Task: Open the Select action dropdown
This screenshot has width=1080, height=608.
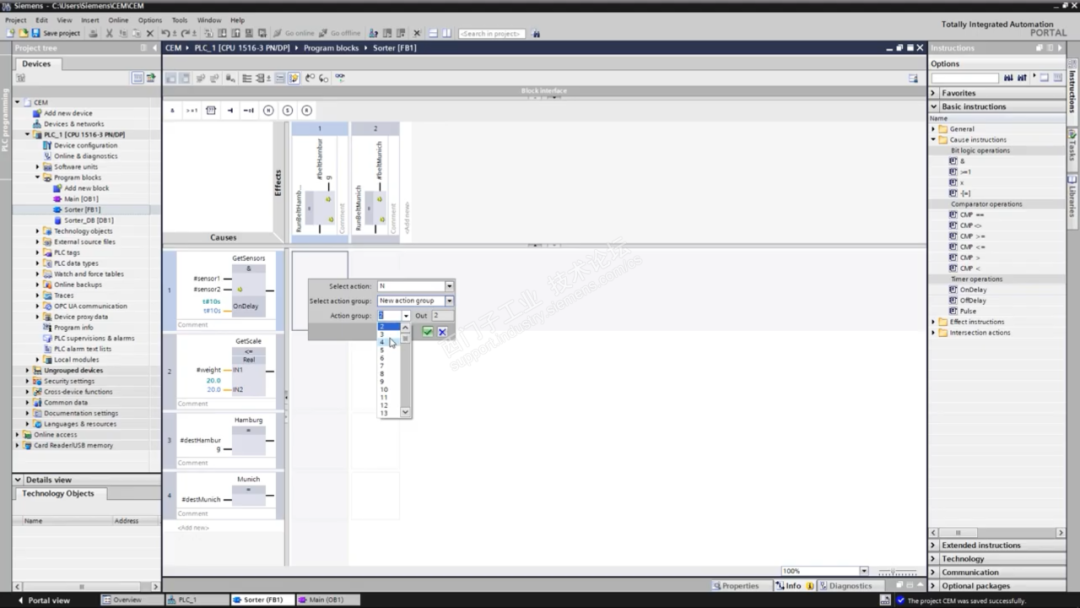Action: click(x=449, y=286)
